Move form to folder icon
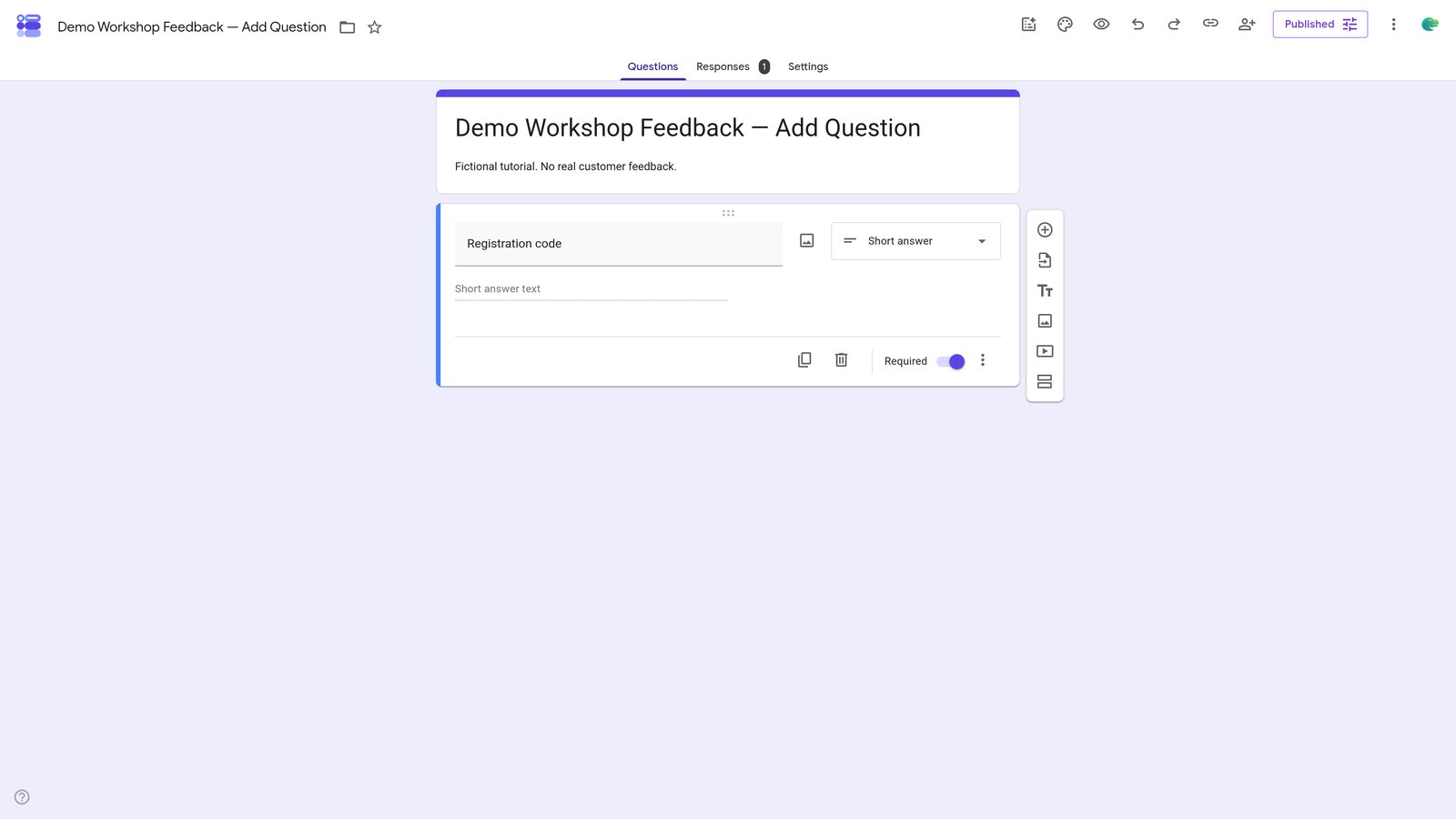The width and height of the screenshot is (1456, 819). (347, 27)
